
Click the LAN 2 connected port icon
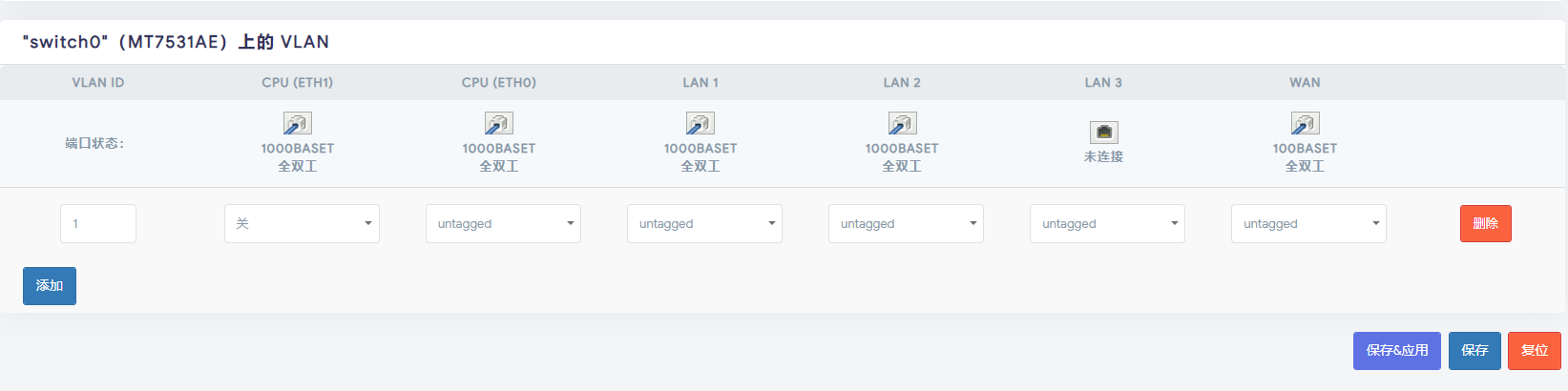[x=902, y=123]
